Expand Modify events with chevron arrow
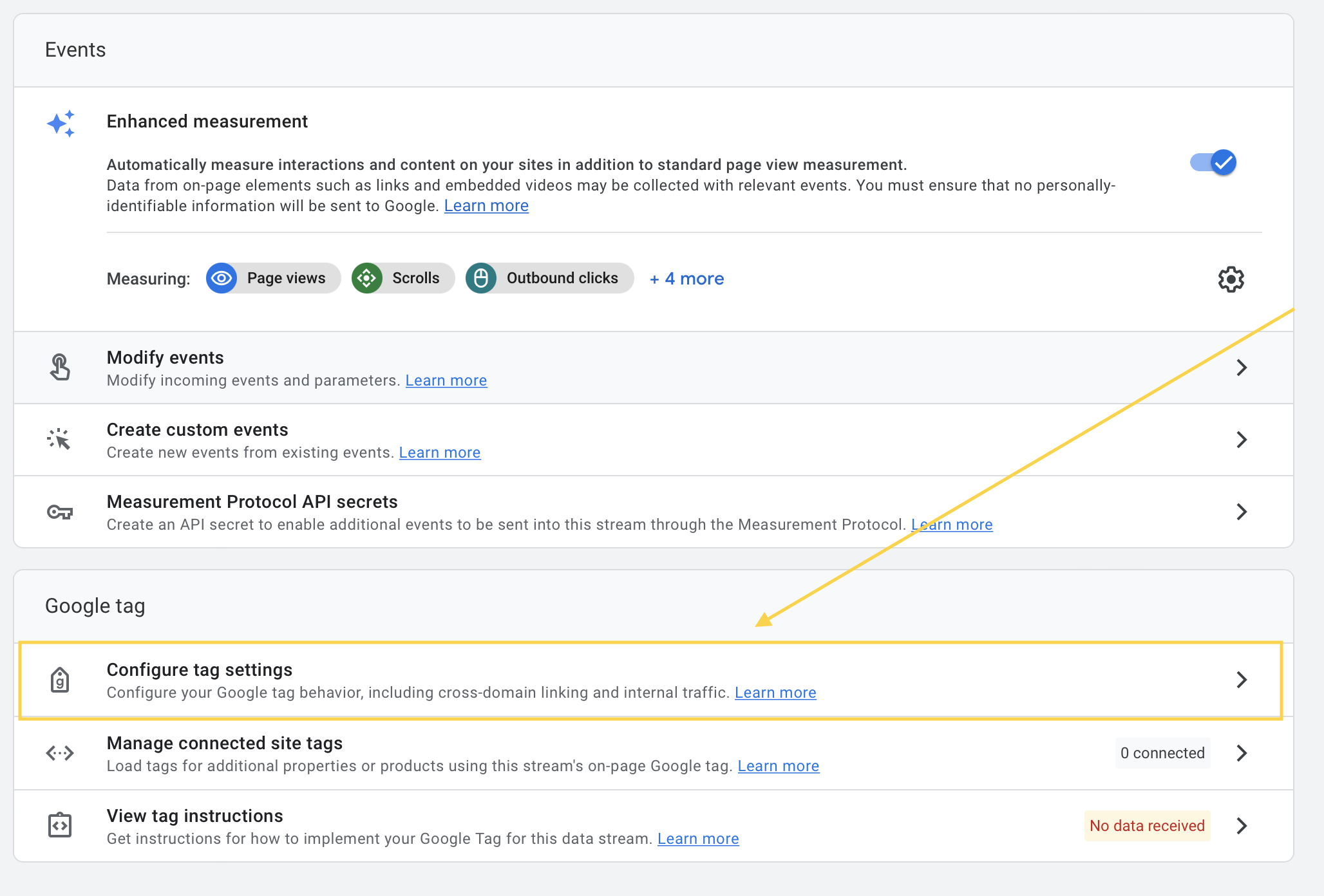Image resolution: width=1324 pixels, height=896 pixels. tap(1242, 368)
